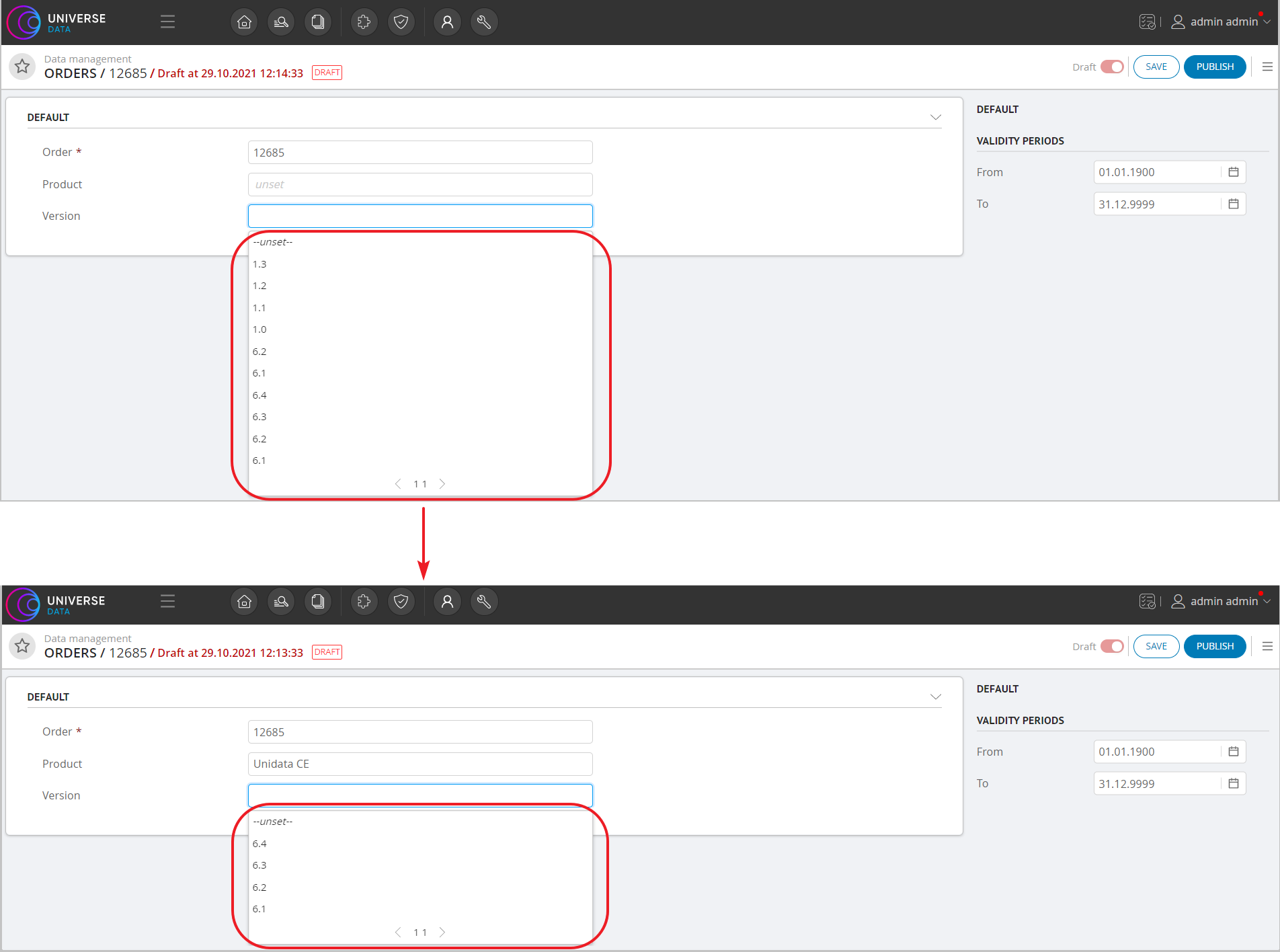Screen dimensions: 1280x952
Task: Star the record with draft time 12:14:33
Action: [22, 67]
